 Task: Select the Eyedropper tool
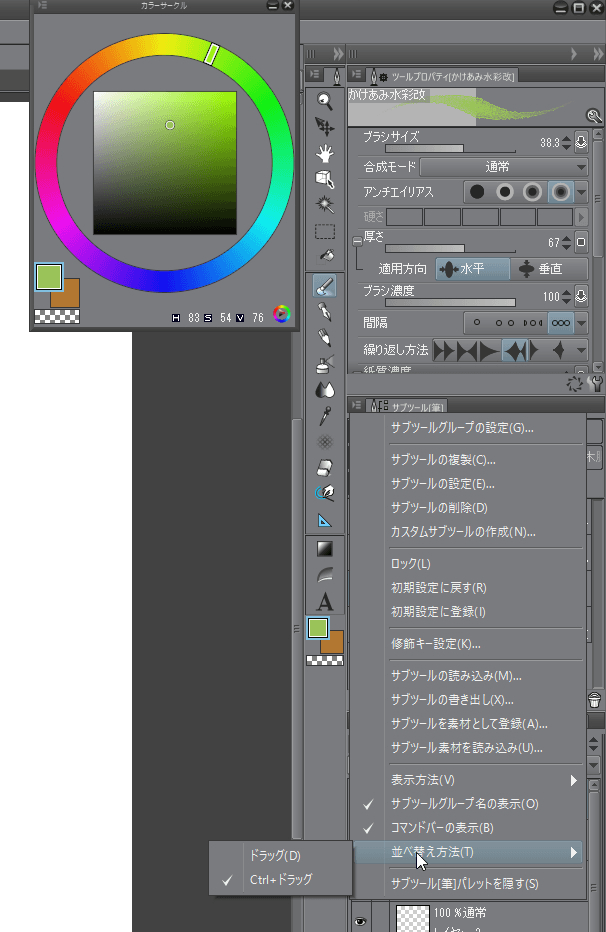[x=325, y=415]
